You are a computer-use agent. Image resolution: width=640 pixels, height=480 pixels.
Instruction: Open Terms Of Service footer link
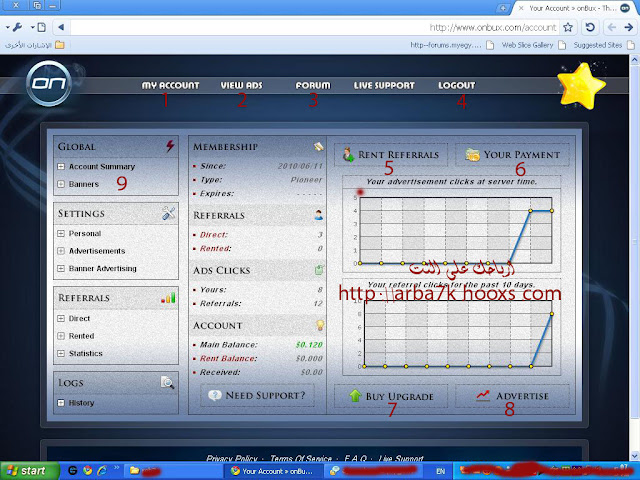click(x=301, y=458)
